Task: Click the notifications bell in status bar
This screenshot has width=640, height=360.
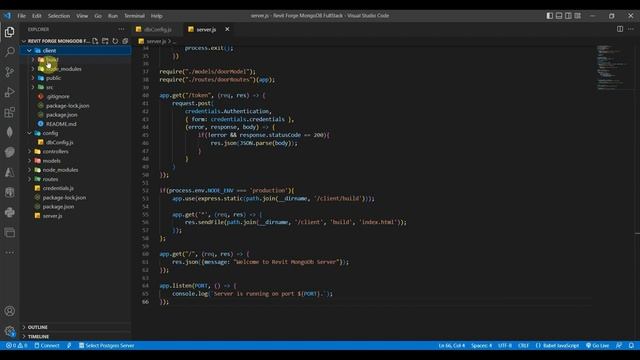Action: (x=631, y=345)
